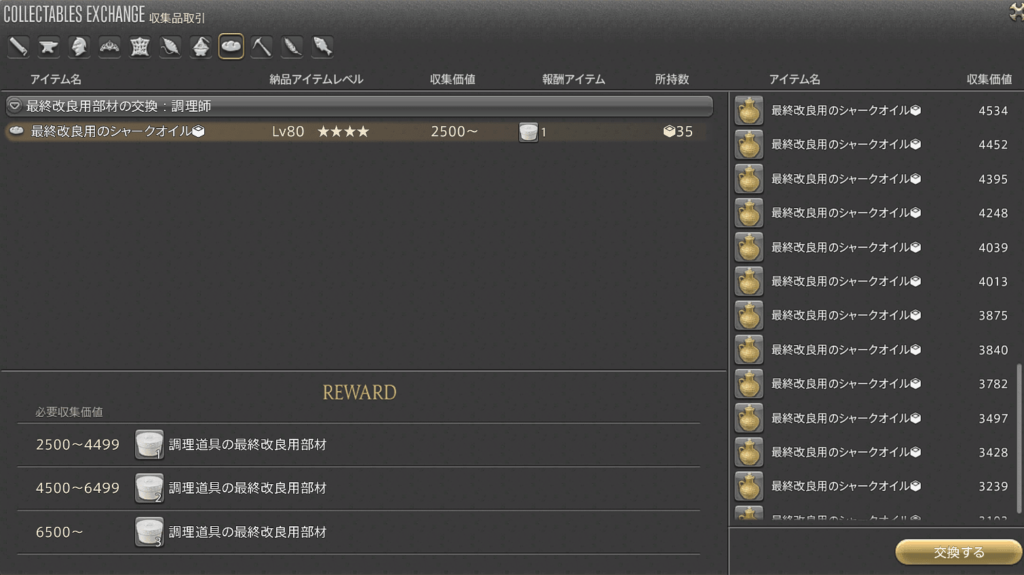
Task: Click the left panel 収集価値 column header
Action: coord(453,79)
